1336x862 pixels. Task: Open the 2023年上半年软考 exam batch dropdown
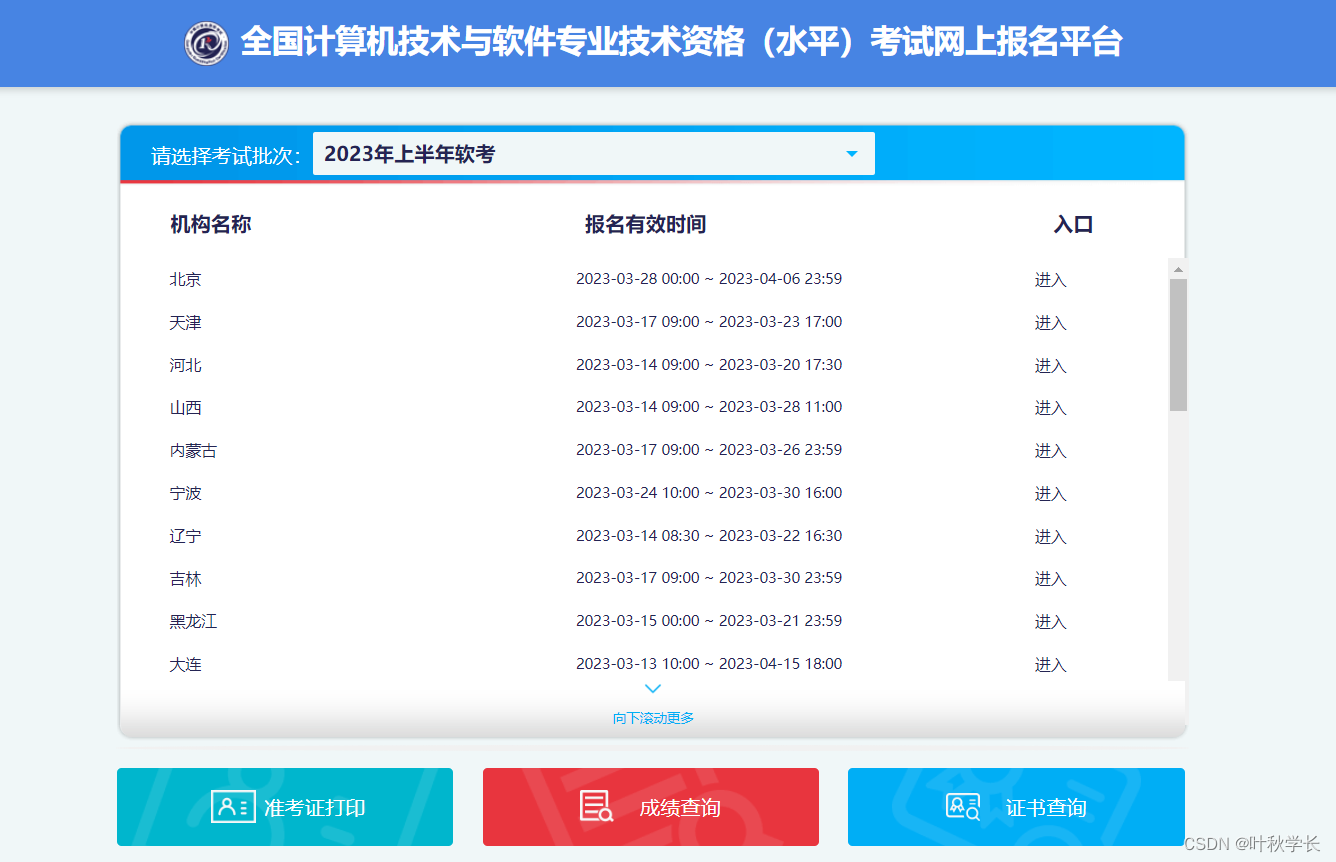594,154
